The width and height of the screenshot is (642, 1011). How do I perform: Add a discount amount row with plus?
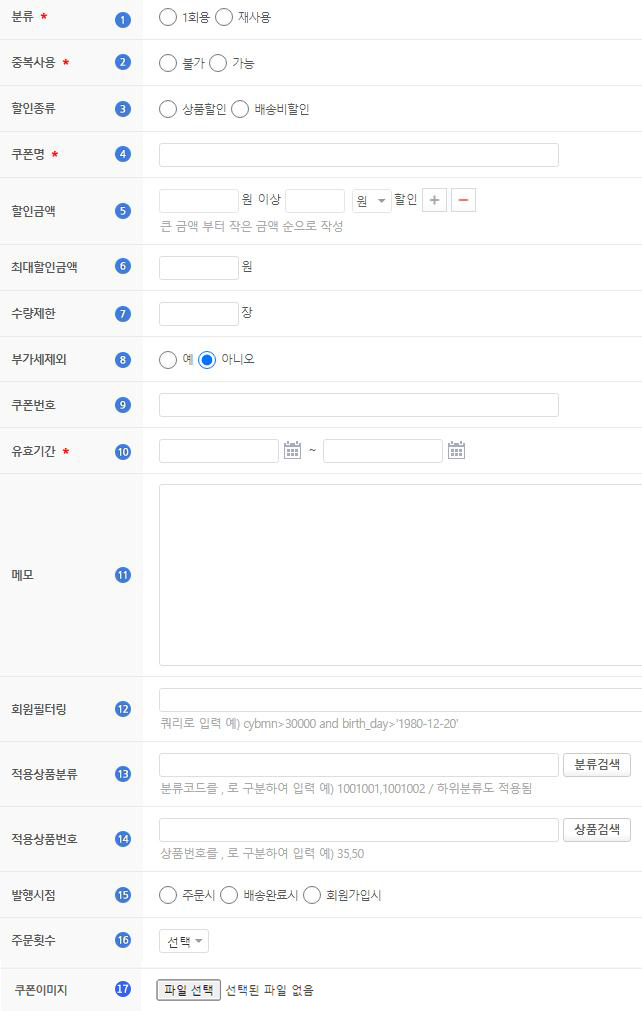pos(434,200)
